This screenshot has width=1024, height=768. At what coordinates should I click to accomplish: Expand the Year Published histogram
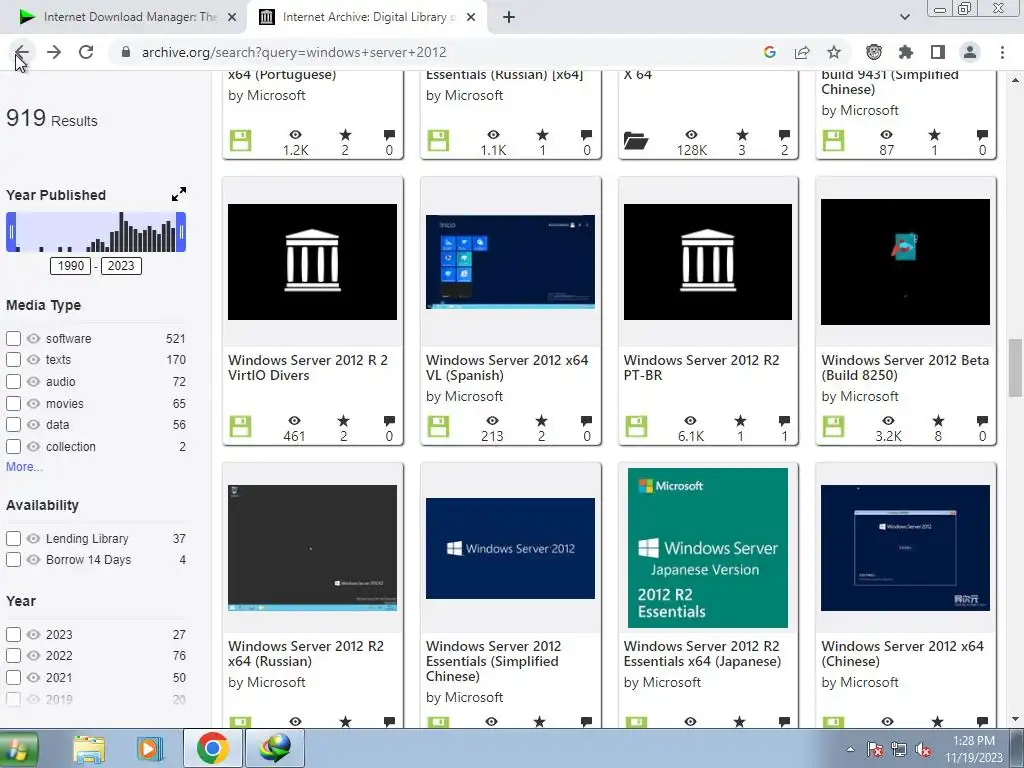point(178,194)
